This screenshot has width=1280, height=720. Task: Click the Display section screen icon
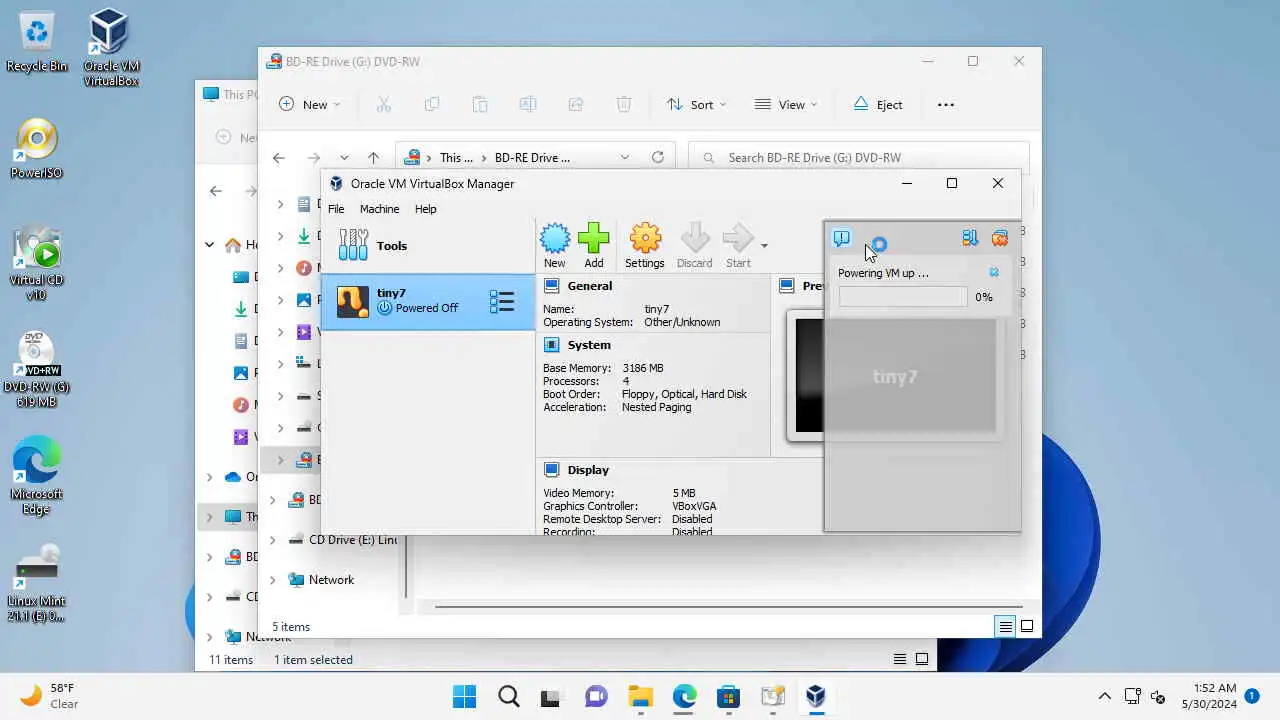[551, 470]
